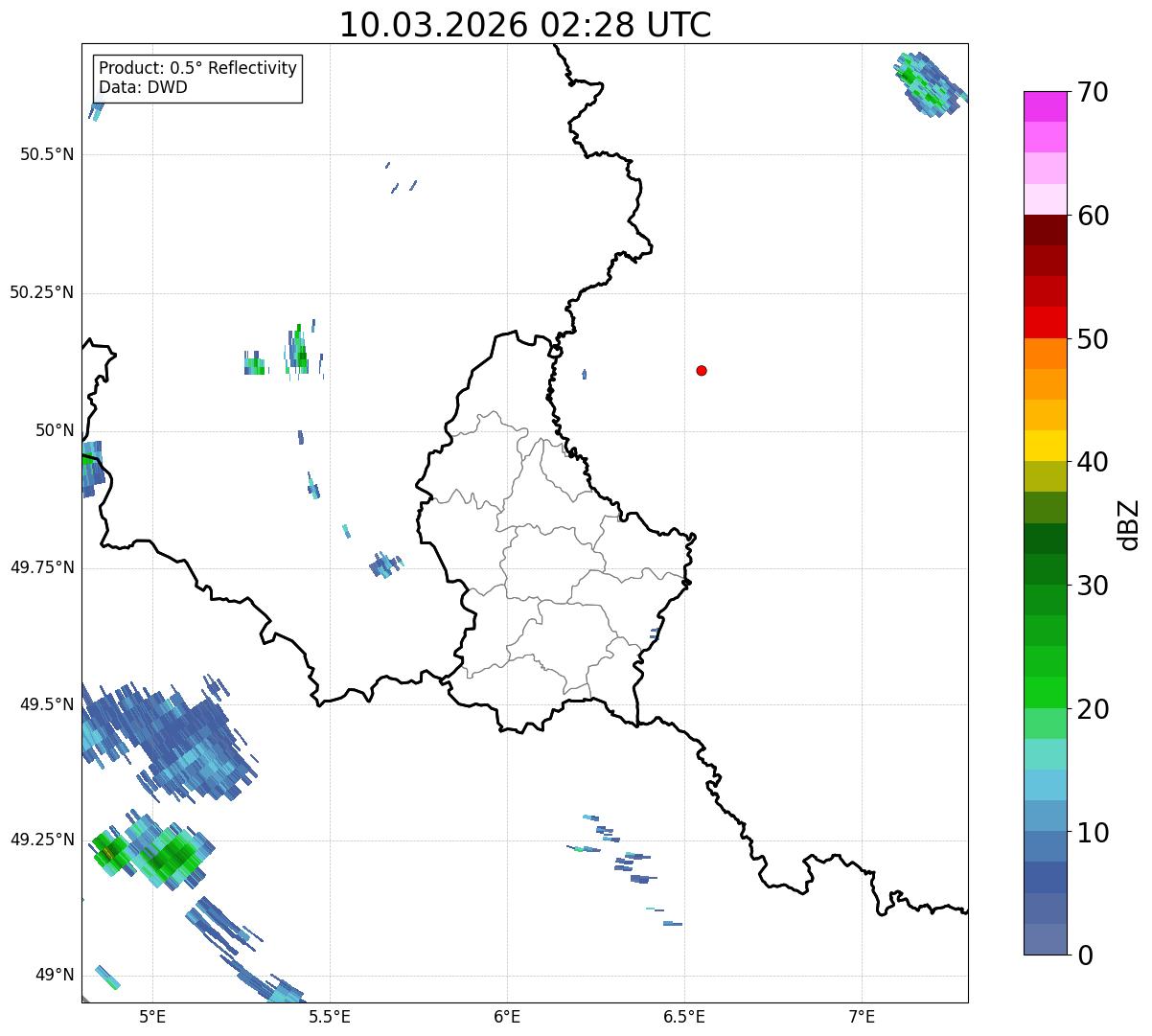Click the 5°E longitude label
The width and height of the screenshot is (1152, 1036).
pyautogui.click(x=152, y=1016)
